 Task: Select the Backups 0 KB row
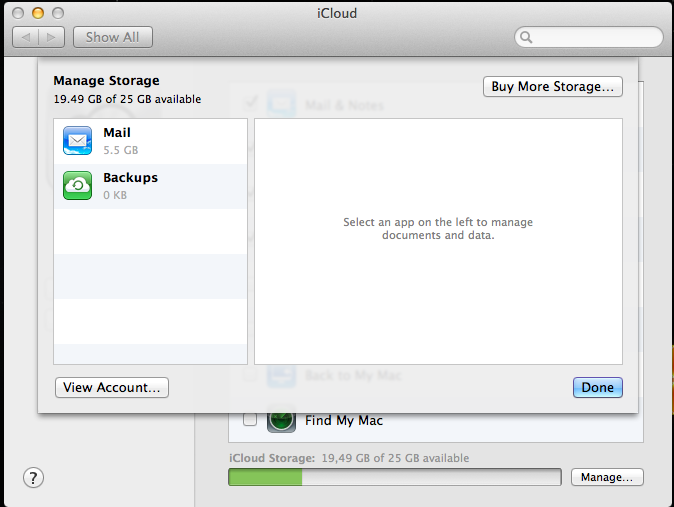pyautogui.click(x=150, y=186)
